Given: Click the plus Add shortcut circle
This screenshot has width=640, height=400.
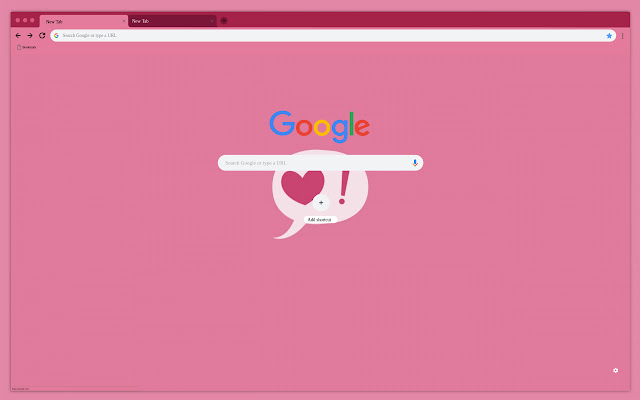Looking at the screenshot, I should 321,202.
